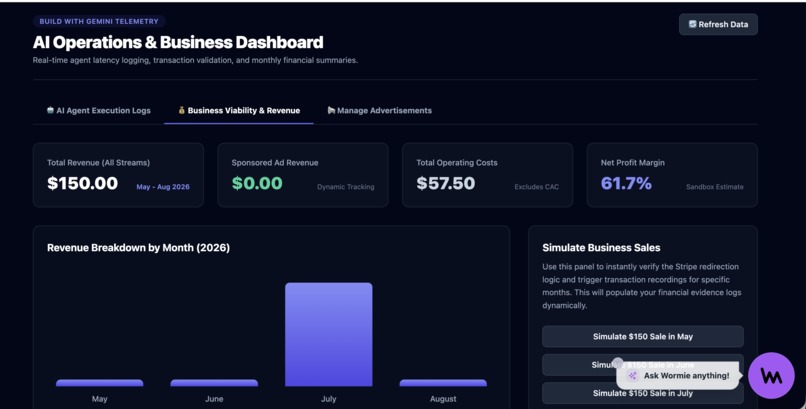Click the sparkle icon in Wormie bubble
Viewport: 806px width, 409px height.
pos(632,376)
